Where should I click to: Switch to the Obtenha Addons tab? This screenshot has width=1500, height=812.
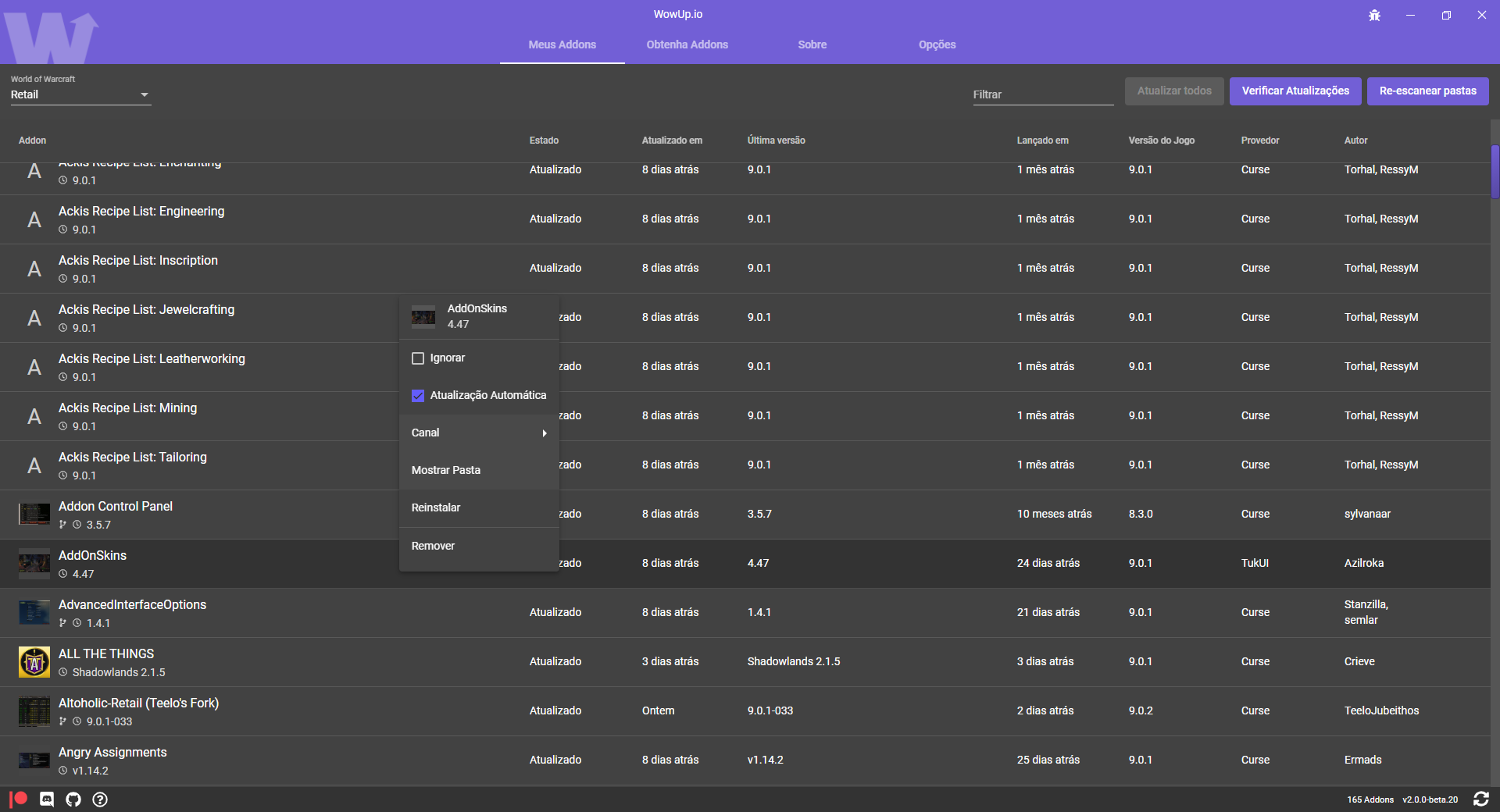687,45
